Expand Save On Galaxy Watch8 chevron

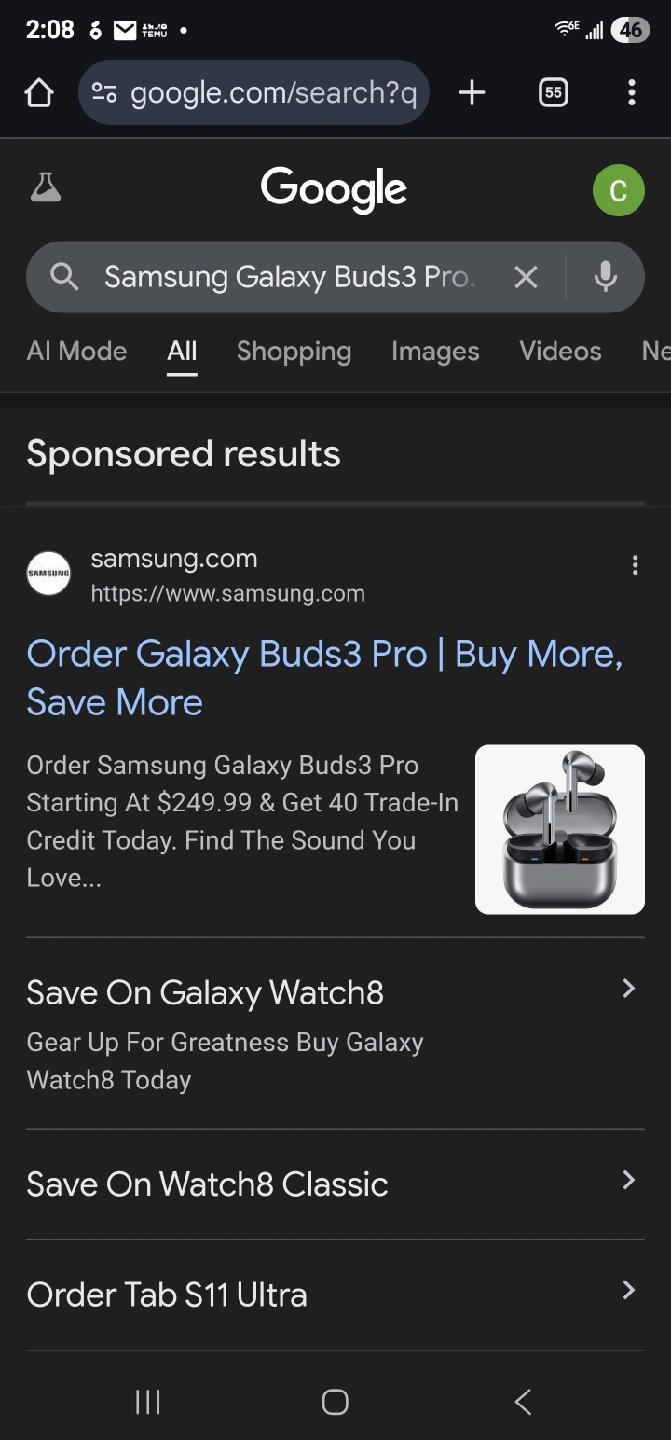click(x=628, y=989)
